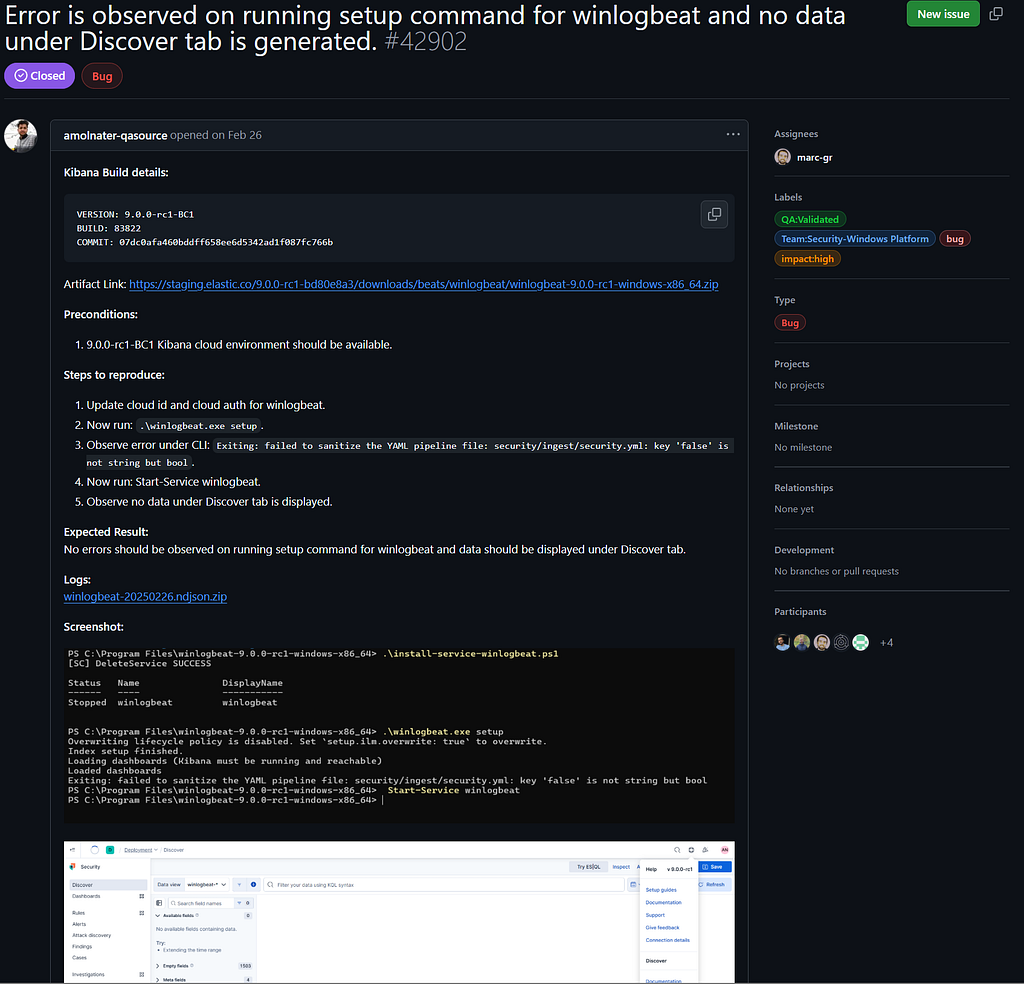Select the impact:high label
Viewport: 1024px width, 984px height.
pos(807,259)
